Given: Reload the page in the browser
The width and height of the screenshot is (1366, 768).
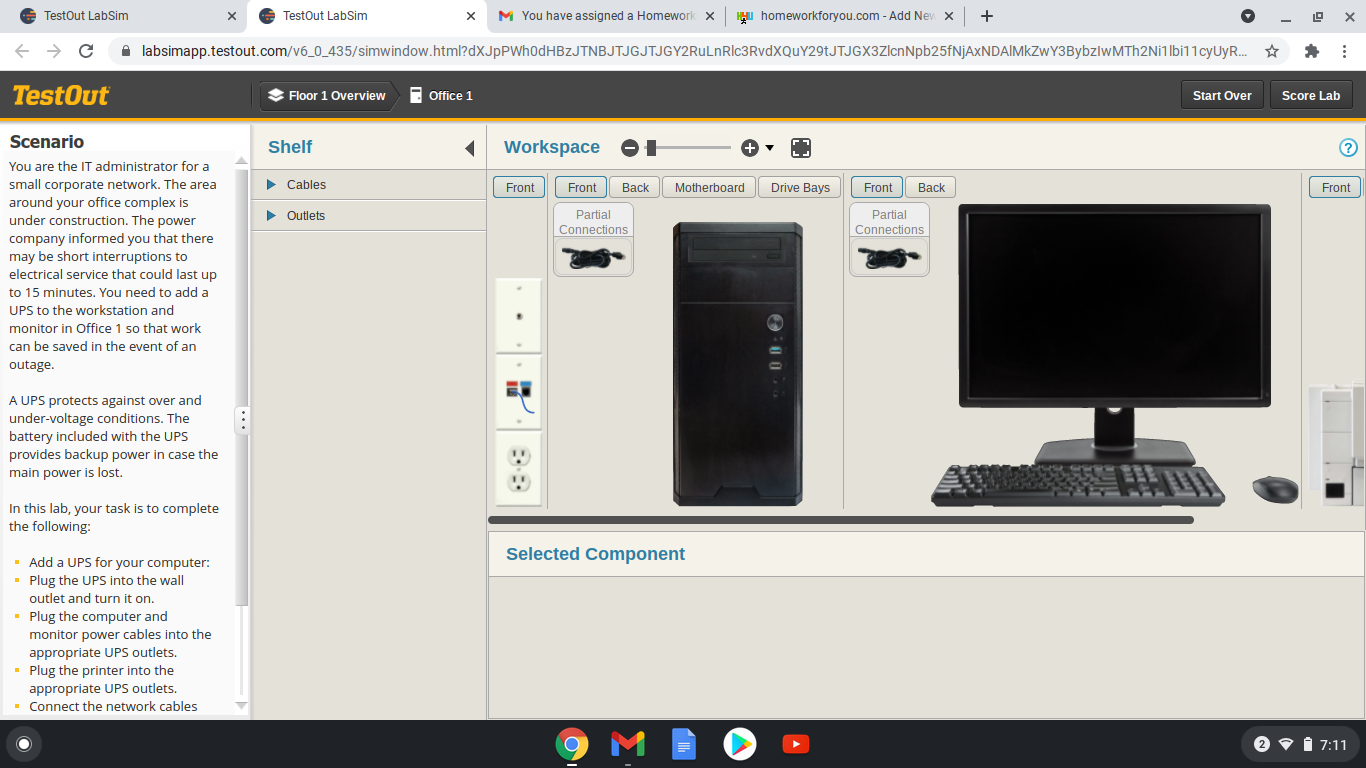Looking at the screenshot, I should (x=86, y=51).
